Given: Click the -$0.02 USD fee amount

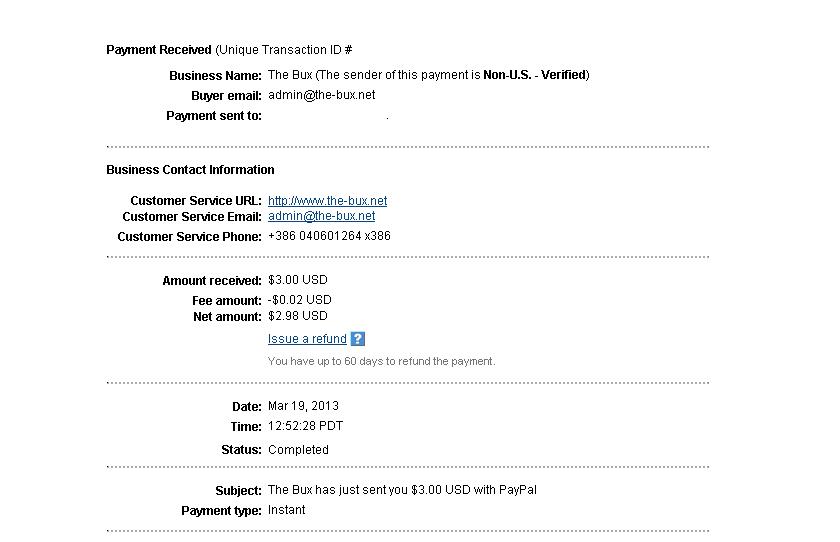Looking at the screenshot, I should click(x=299, y=300).
